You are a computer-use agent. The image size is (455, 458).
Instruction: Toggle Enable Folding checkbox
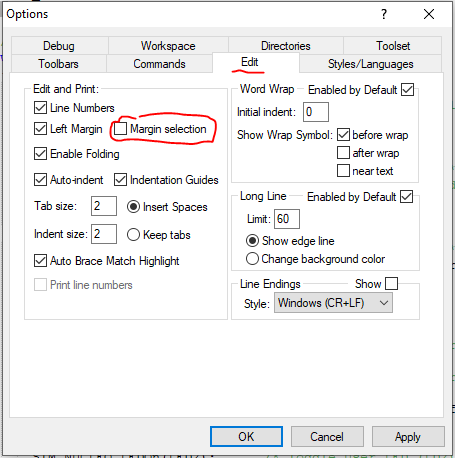pyautogui.click(x=40, y=154)
